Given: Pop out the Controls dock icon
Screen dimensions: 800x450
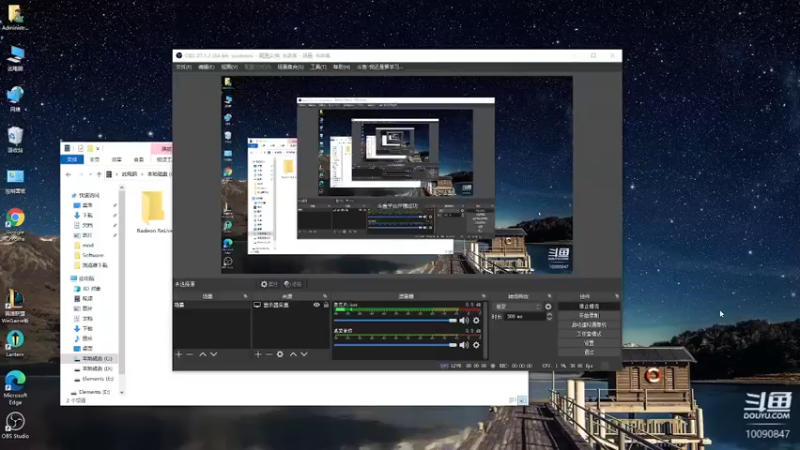Looking at the screenshot, I should 616,296.
